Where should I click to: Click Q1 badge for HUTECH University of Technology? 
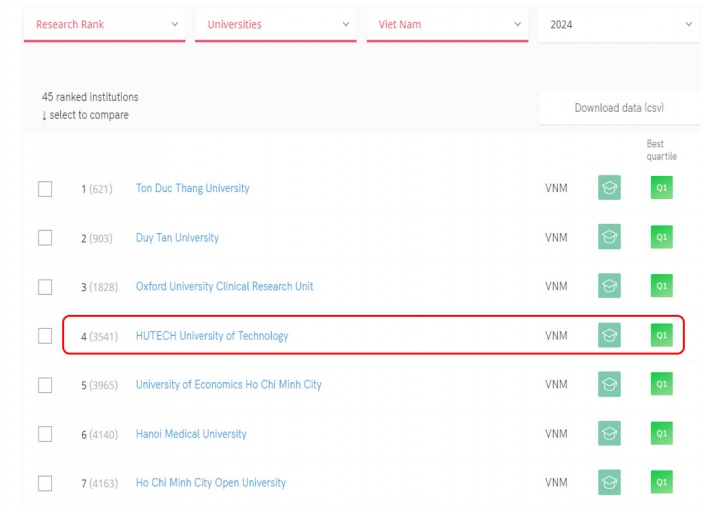coord(662,335)
